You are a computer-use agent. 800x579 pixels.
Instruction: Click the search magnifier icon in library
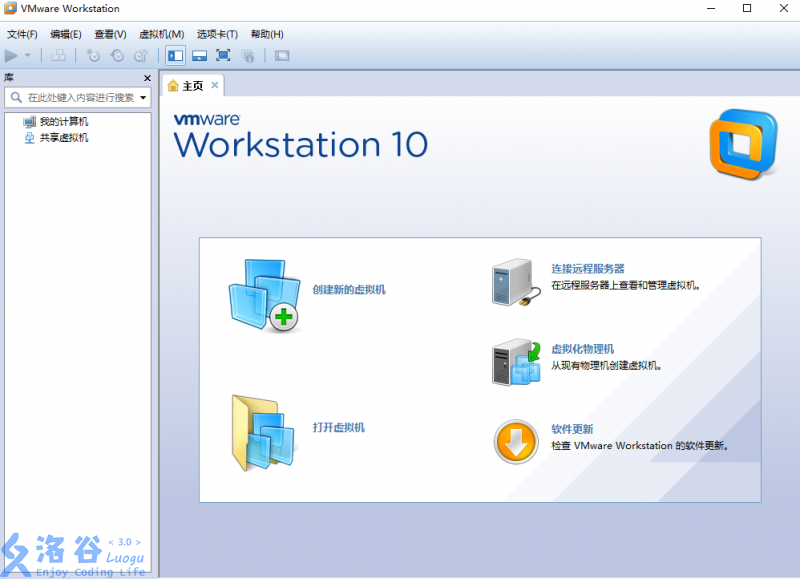[x=16, y=97]
